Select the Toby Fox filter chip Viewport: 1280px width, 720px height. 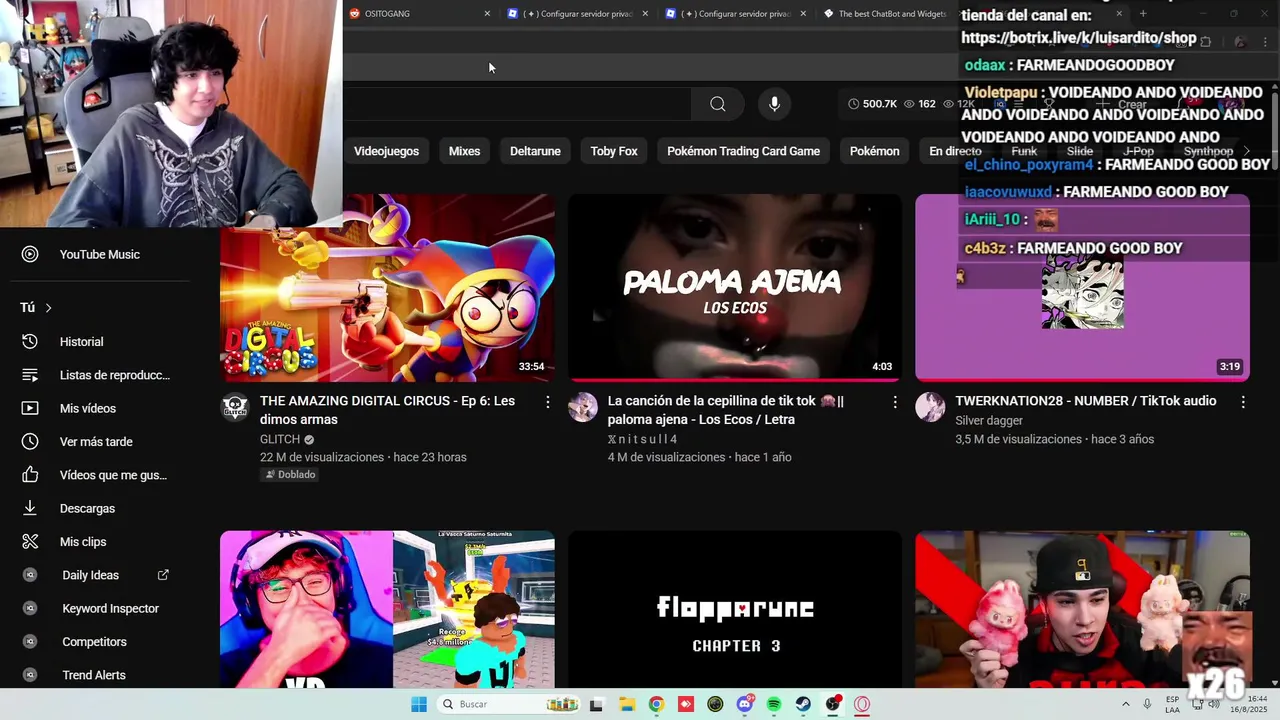pyautogui.click(x=614, y=151)
